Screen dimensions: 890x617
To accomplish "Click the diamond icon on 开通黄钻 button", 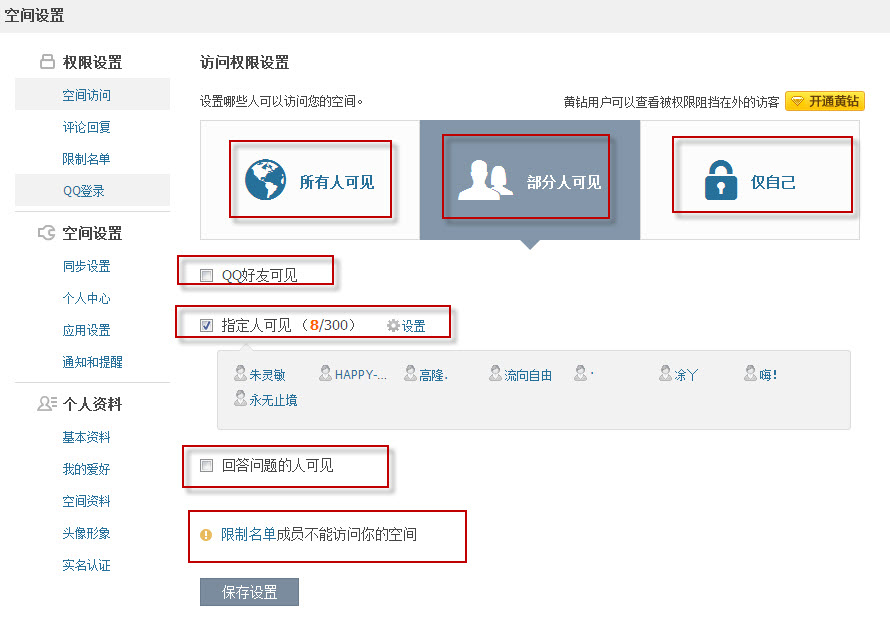I will 797,102.
